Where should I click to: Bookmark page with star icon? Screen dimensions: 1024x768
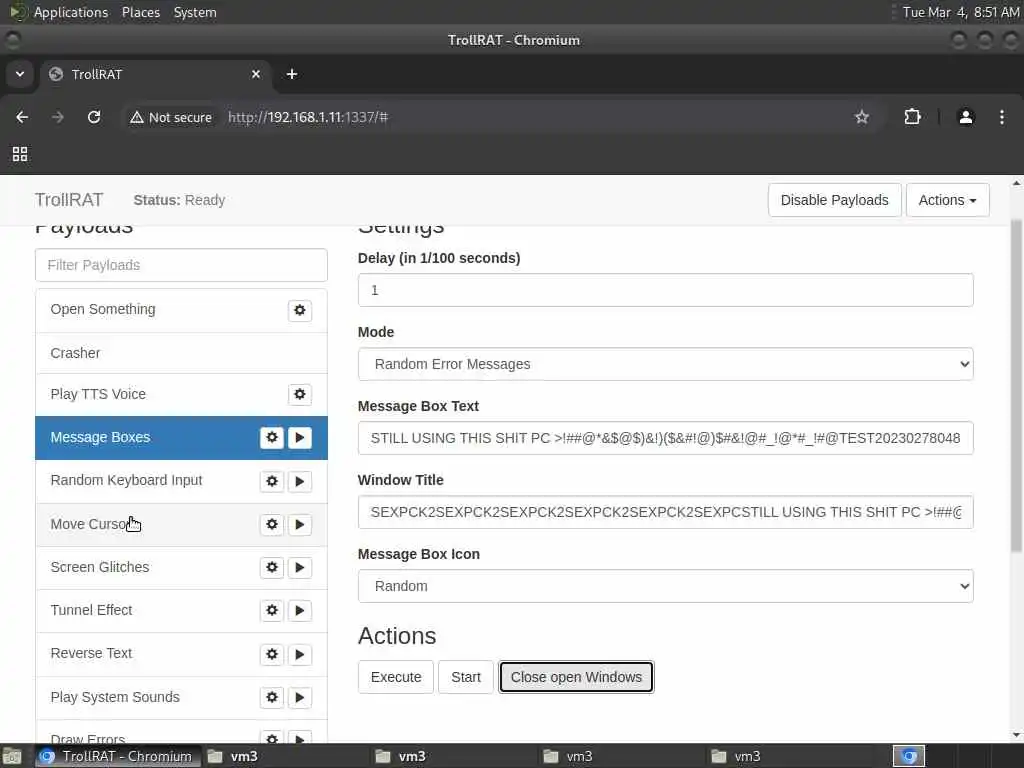coord(862,117)
